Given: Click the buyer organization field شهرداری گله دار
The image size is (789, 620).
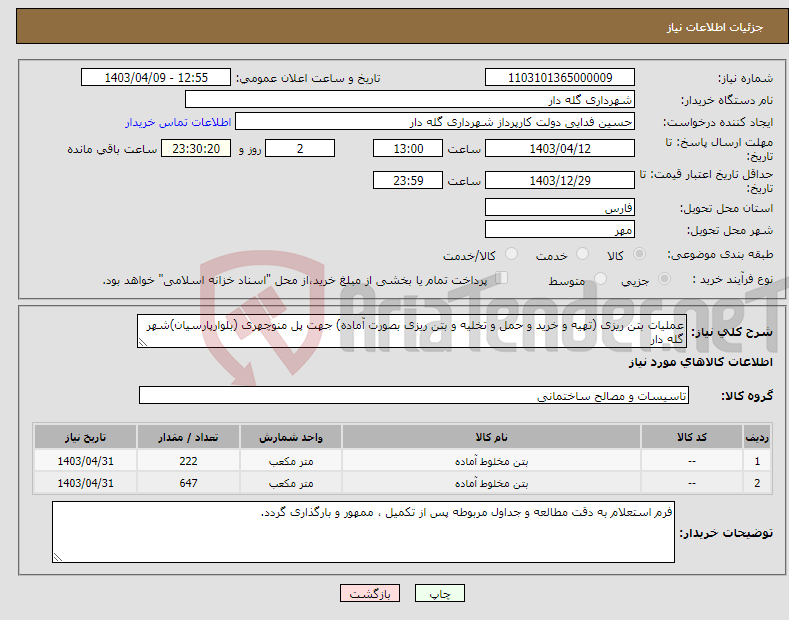Looking at the screenshot, I should [x=410, y=99].
